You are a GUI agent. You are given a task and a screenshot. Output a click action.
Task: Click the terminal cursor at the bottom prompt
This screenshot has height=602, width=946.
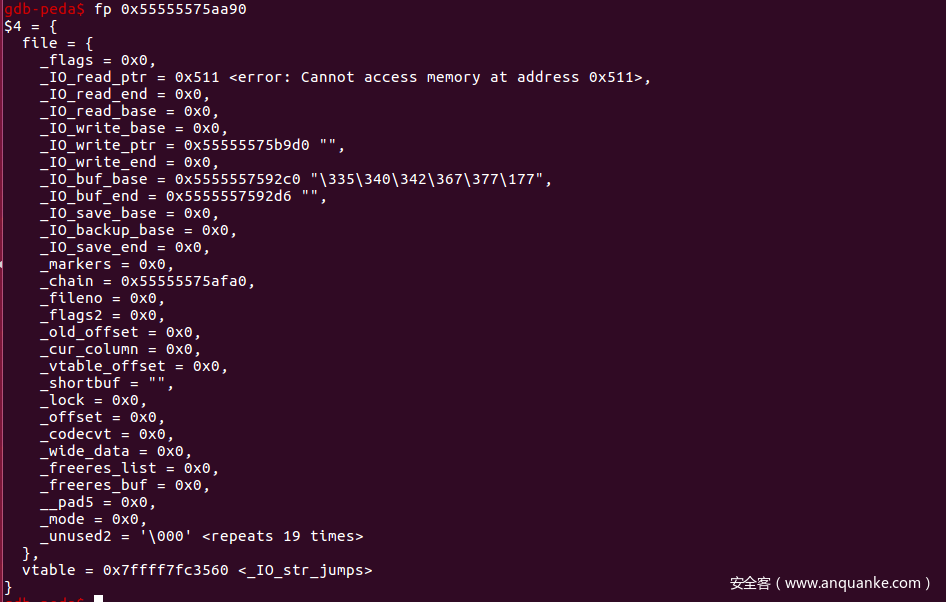point(98,598)
